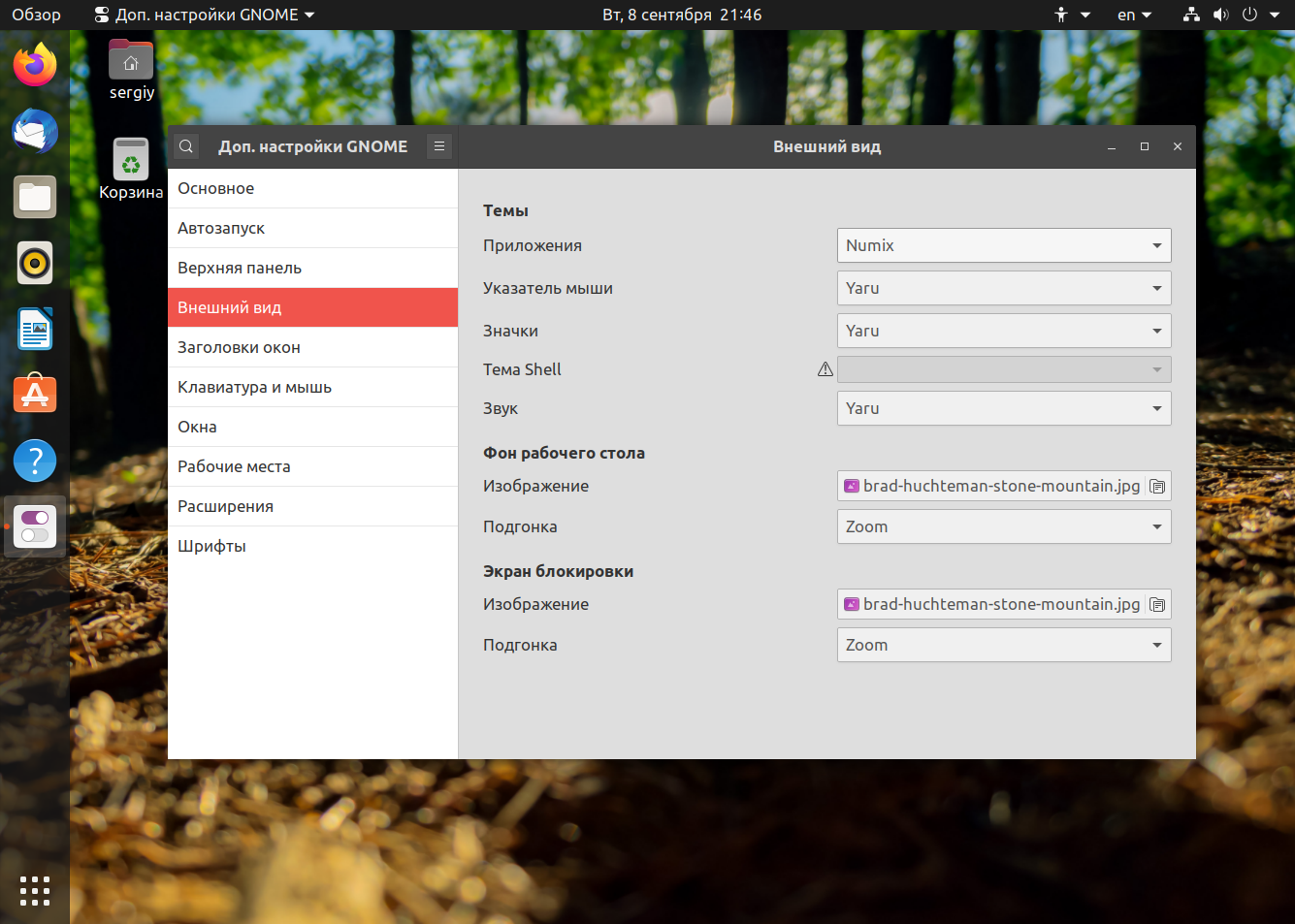Open Ubuntu Software from the dock
This screenshot has width=1295, height=924.
click(x=35, y=395)
